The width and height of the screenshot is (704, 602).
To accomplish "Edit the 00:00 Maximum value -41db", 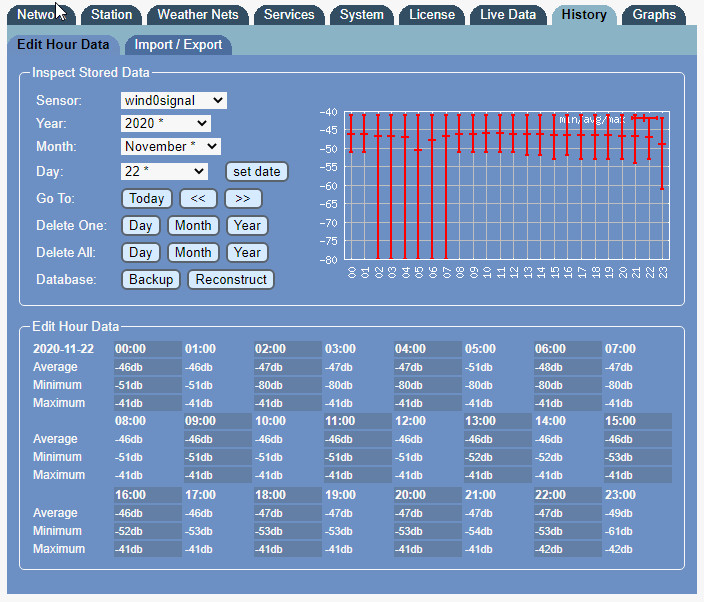I will pyautogui.click(x=148, y=403).
